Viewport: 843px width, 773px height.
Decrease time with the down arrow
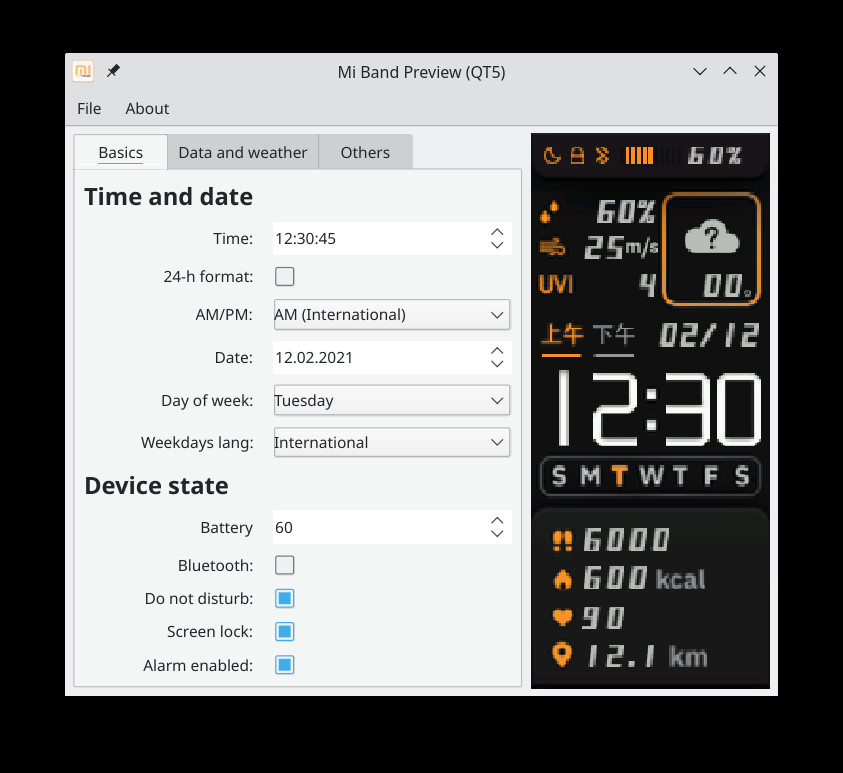pos(497,245)
